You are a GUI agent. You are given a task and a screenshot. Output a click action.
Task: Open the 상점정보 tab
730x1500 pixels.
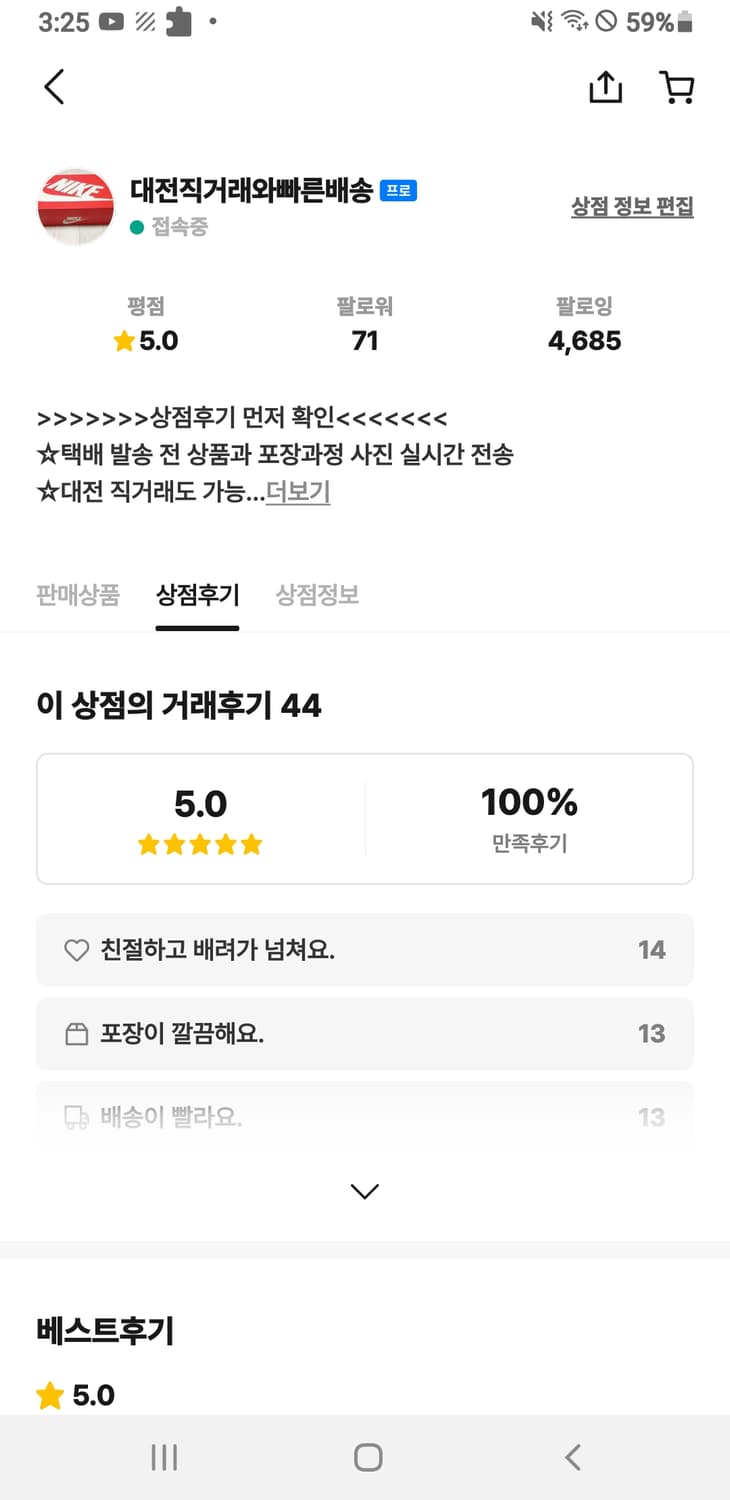pos(317,595)
